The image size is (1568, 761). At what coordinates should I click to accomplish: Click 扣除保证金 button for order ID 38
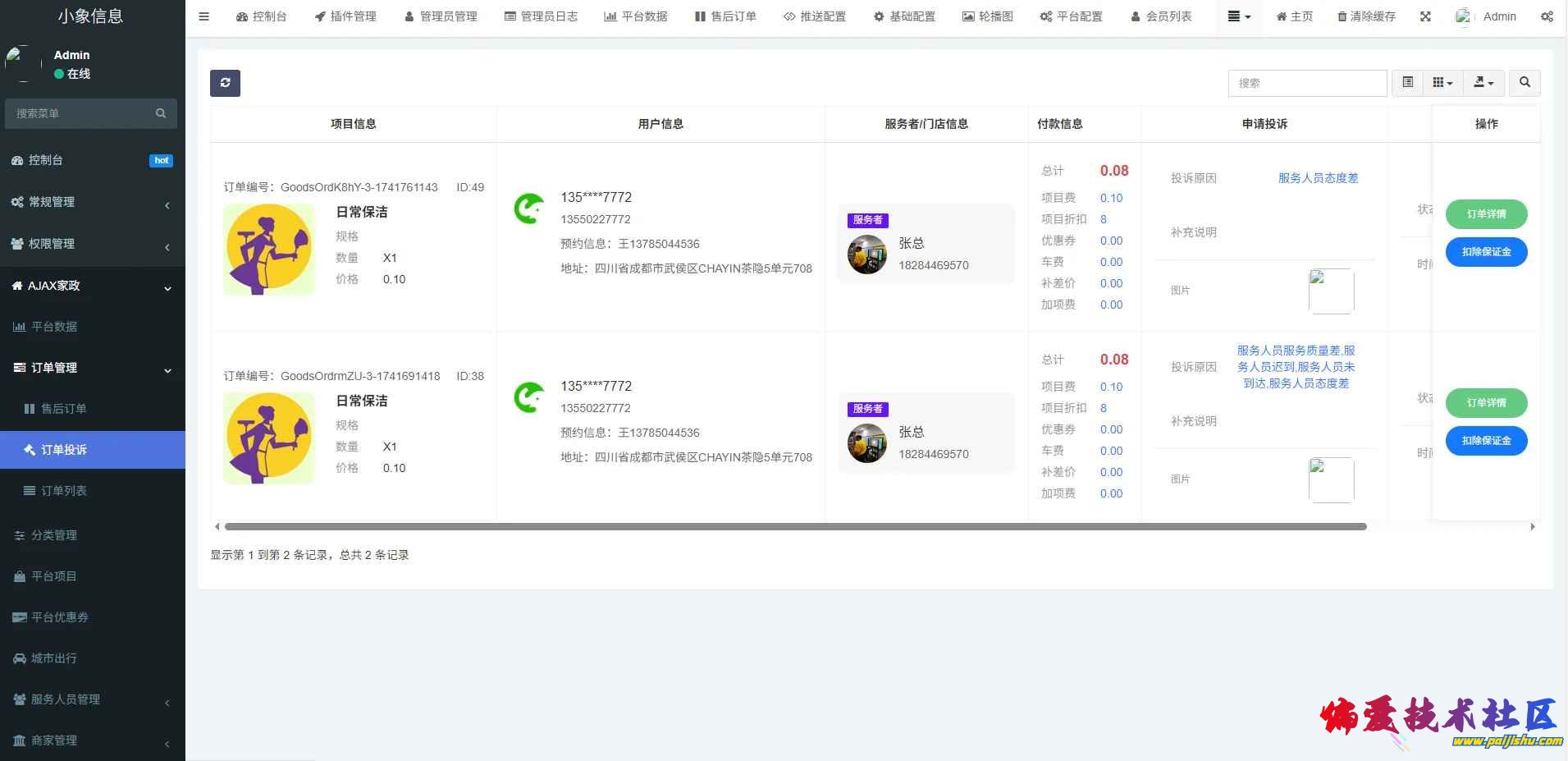point(1486,441)
